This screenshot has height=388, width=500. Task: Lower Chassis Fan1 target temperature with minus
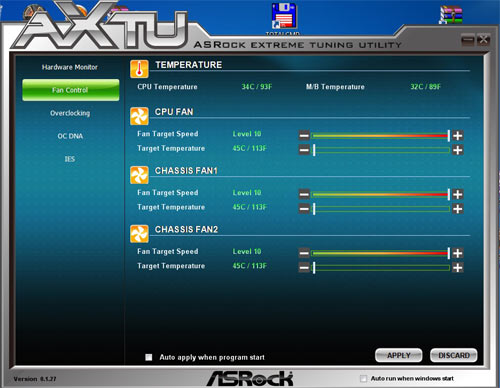click(x=304, y=209)
